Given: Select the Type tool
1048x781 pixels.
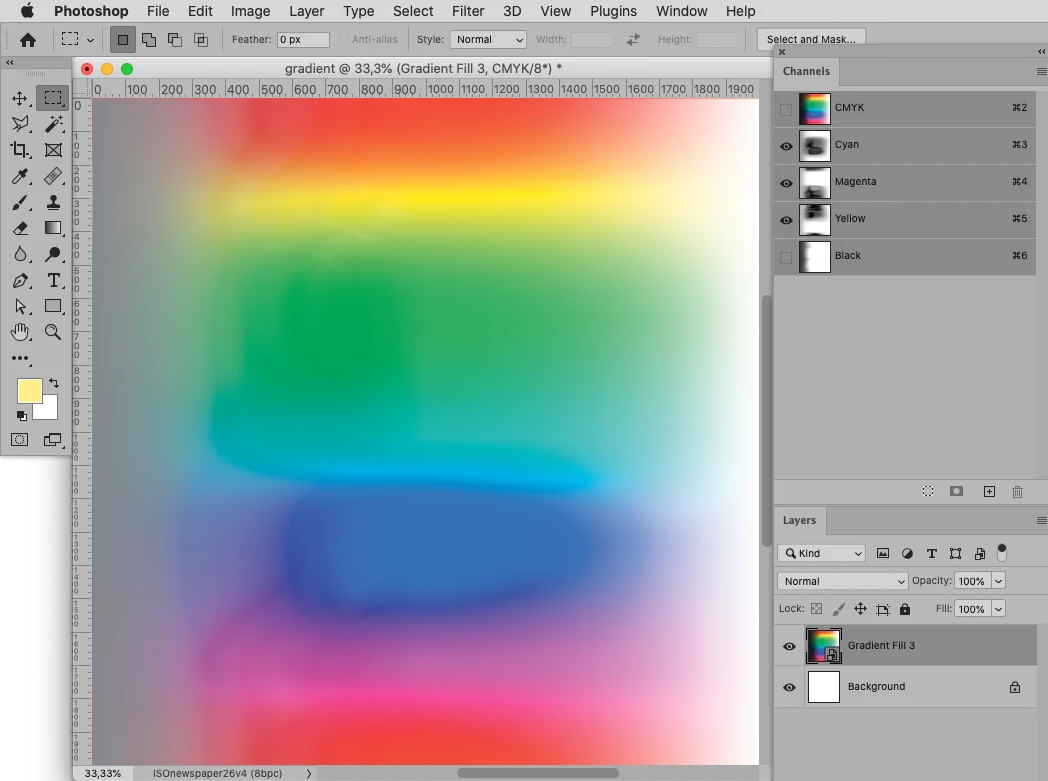Looking at the screenshot, I should (x=53, y=280).
